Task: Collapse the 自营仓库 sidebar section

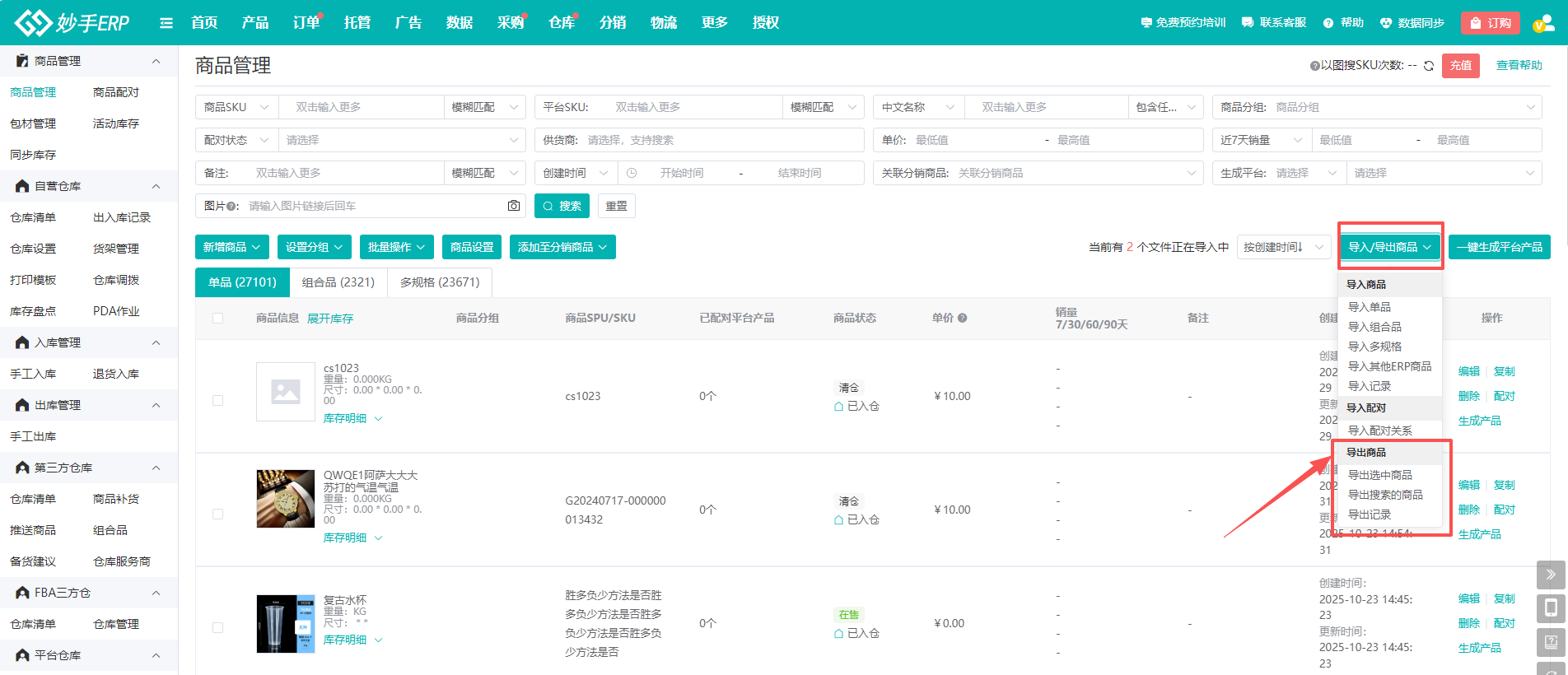Action: [156, 186]
